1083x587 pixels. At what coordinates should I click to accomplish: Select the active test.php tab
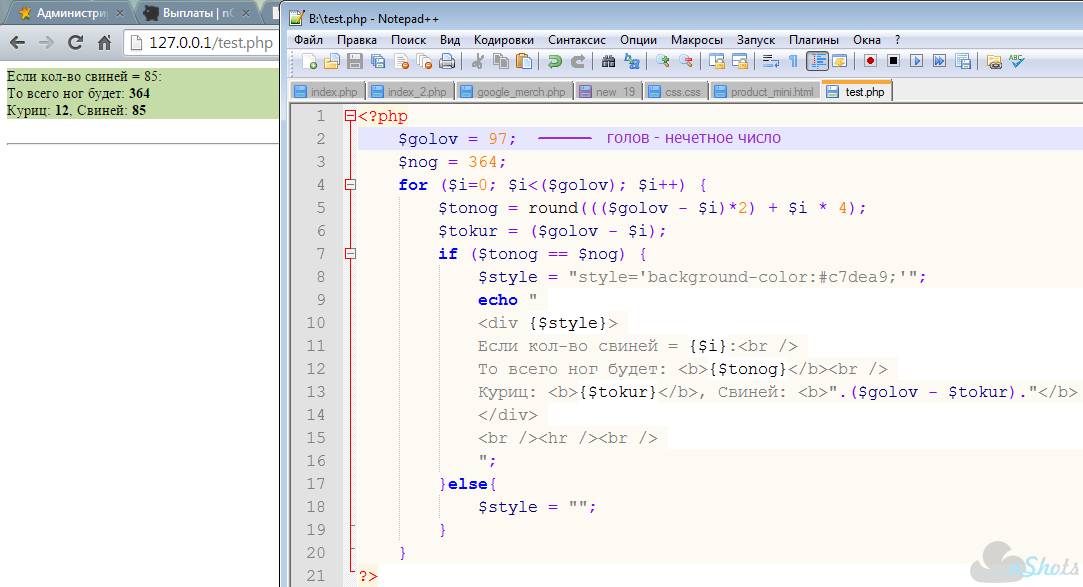click(x=856, y=91)
